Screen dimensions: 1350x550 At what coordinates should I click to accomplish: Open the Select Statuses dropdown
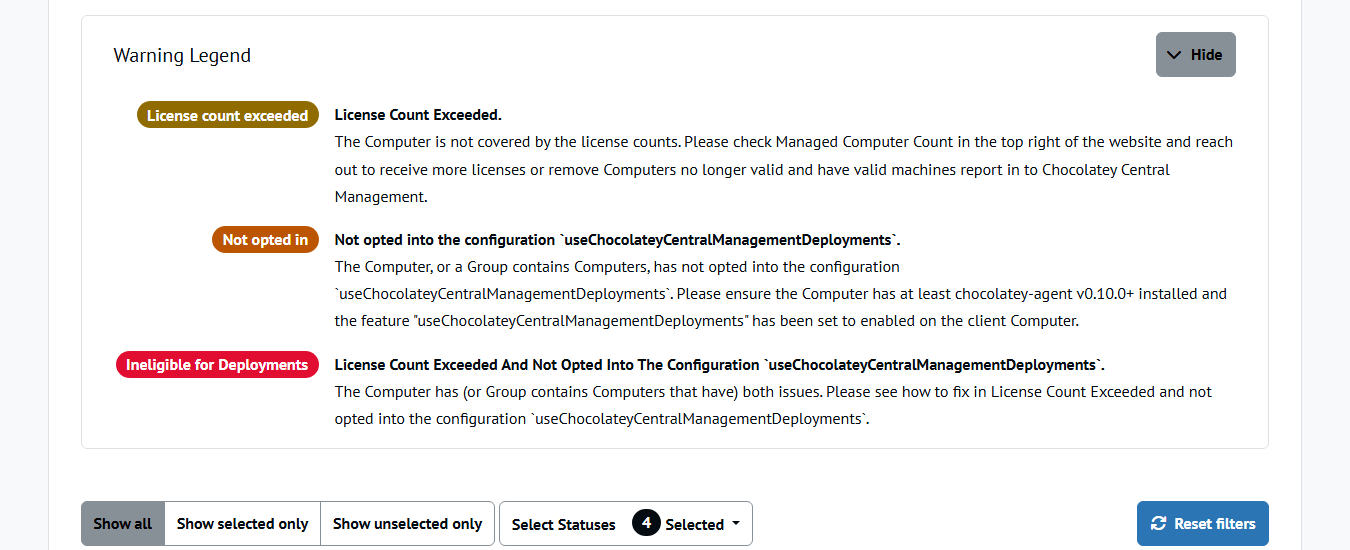[626, 524]
